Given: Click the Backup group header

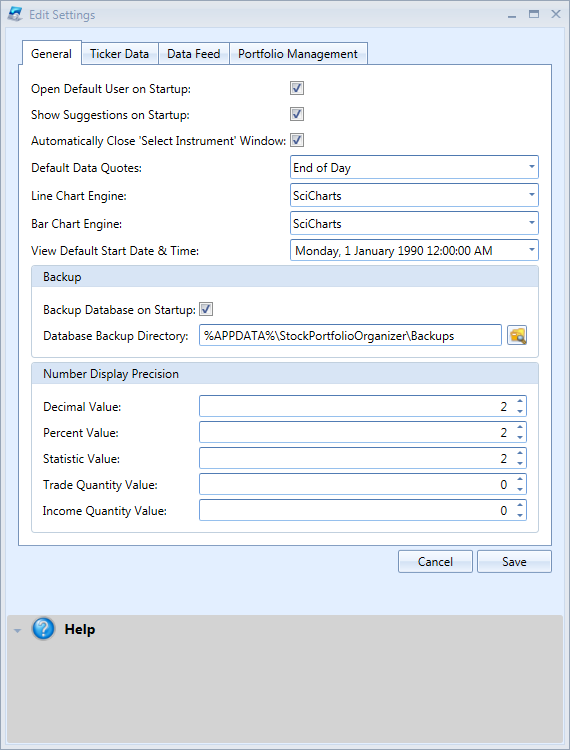Looking at the screenshot, I should coord(285,277).
